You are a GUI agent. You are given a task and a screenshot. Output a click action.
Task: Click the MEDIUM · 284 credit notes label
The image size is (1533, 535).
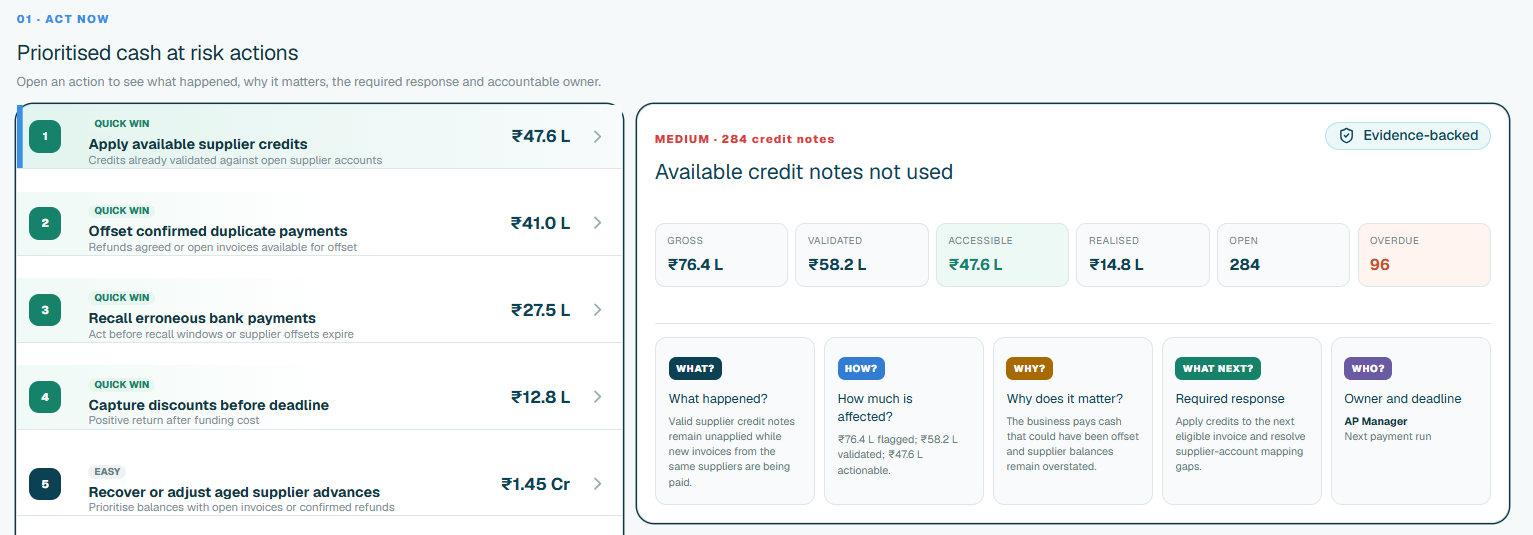click(x=744, y=139)
